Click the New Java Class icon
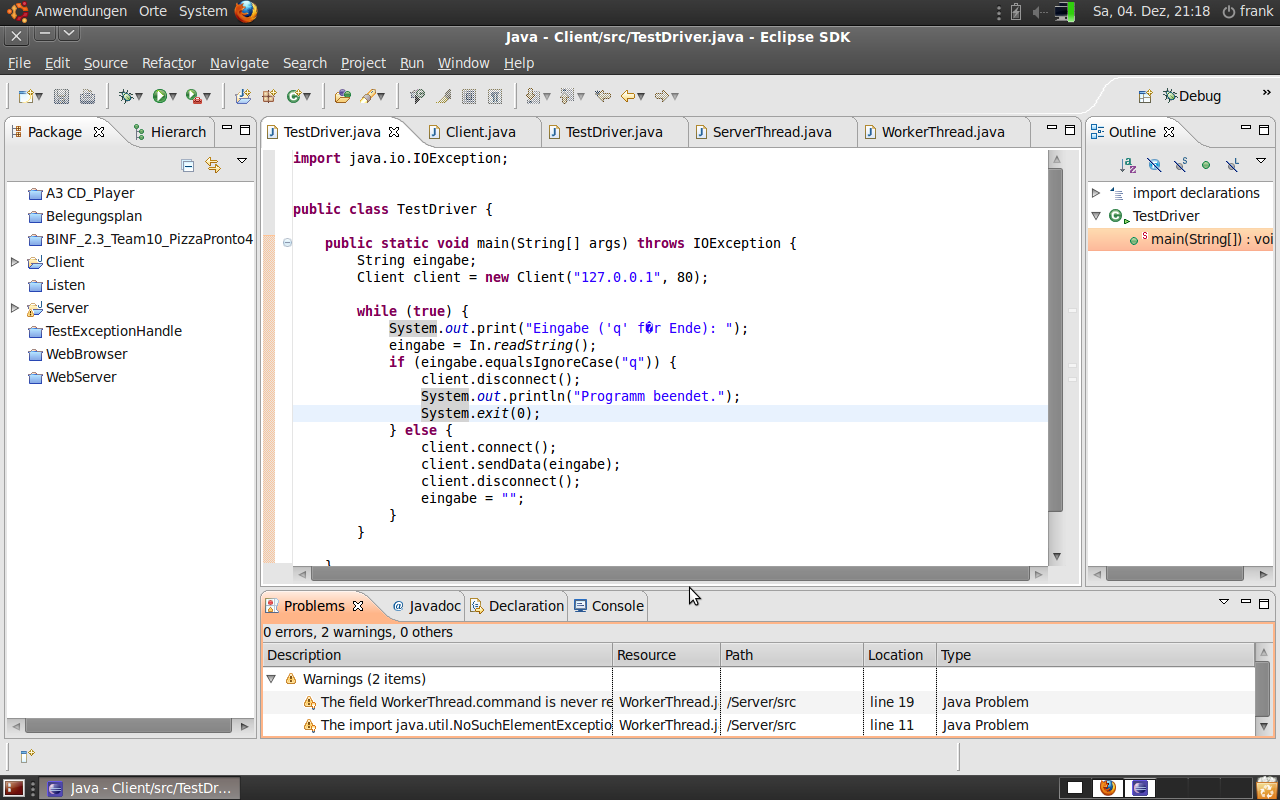The image size is (1280, 800). 294,96
